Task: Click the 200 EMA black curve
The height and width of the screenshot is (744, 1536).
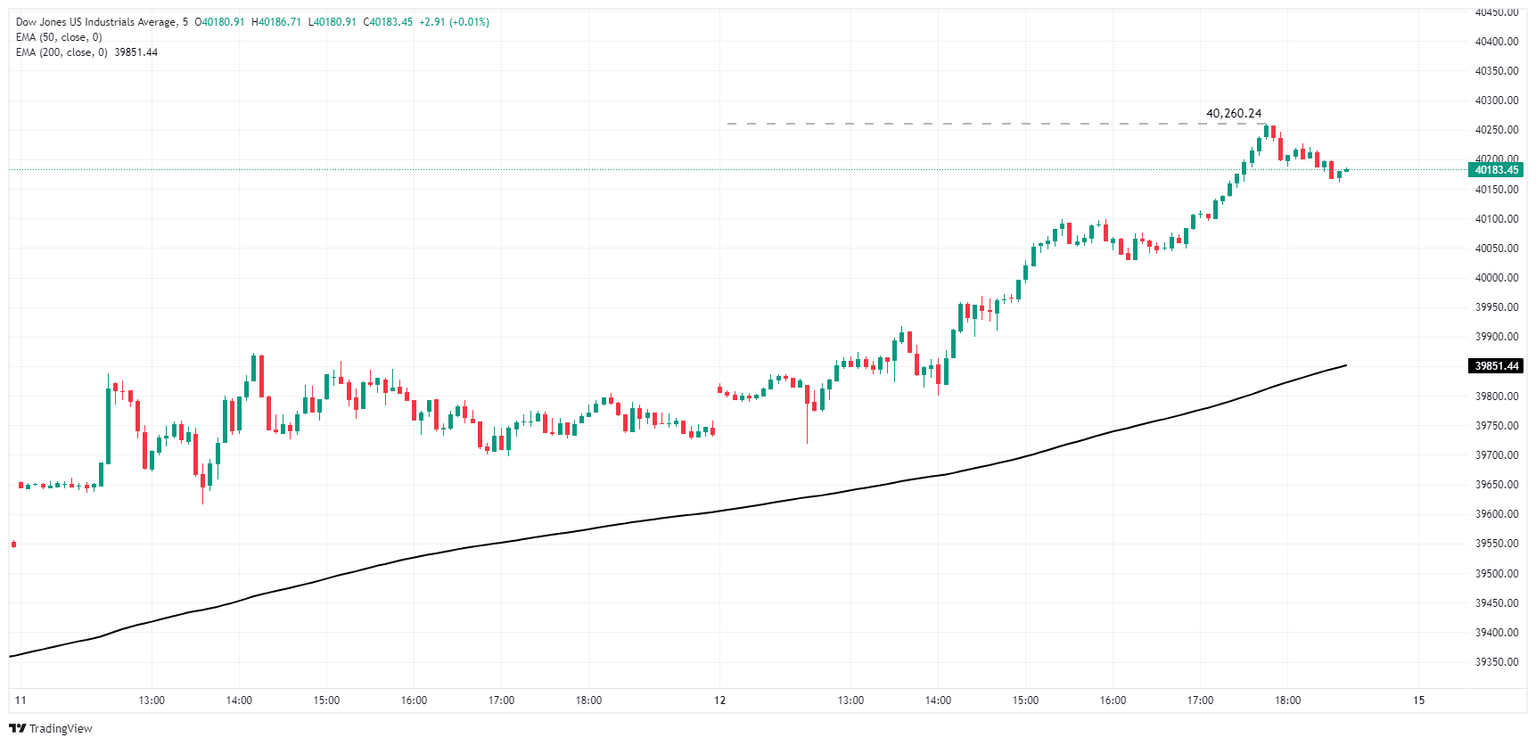Action: click(x=700, y=513)
